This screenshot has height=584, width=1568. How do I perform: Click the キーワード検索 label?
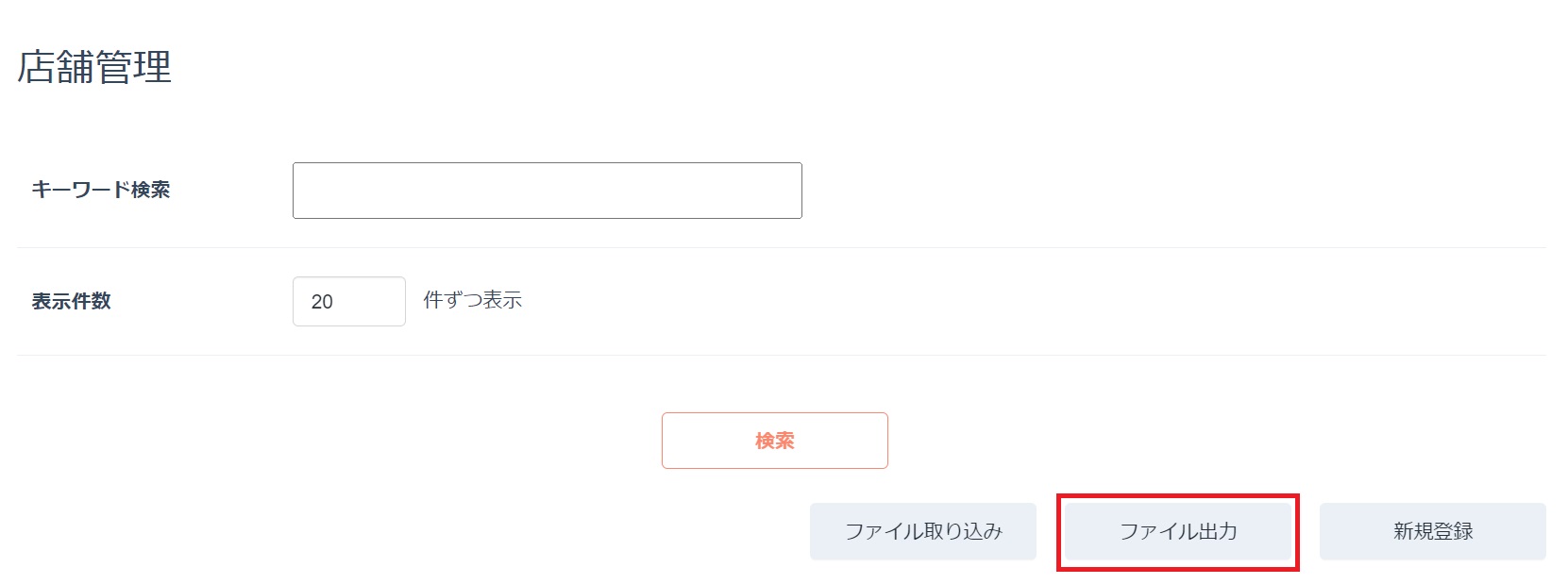point(101,190)
